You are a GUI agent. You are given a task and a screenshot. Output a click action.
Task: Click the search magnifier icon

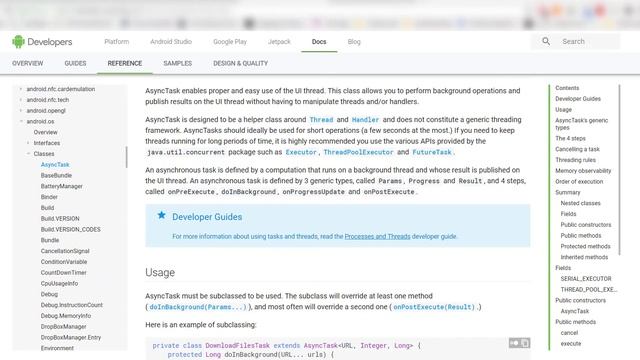coord(546,41)
